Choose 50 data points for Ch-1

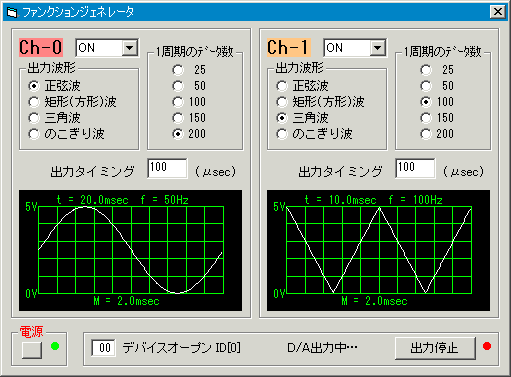tap(437, 86)
